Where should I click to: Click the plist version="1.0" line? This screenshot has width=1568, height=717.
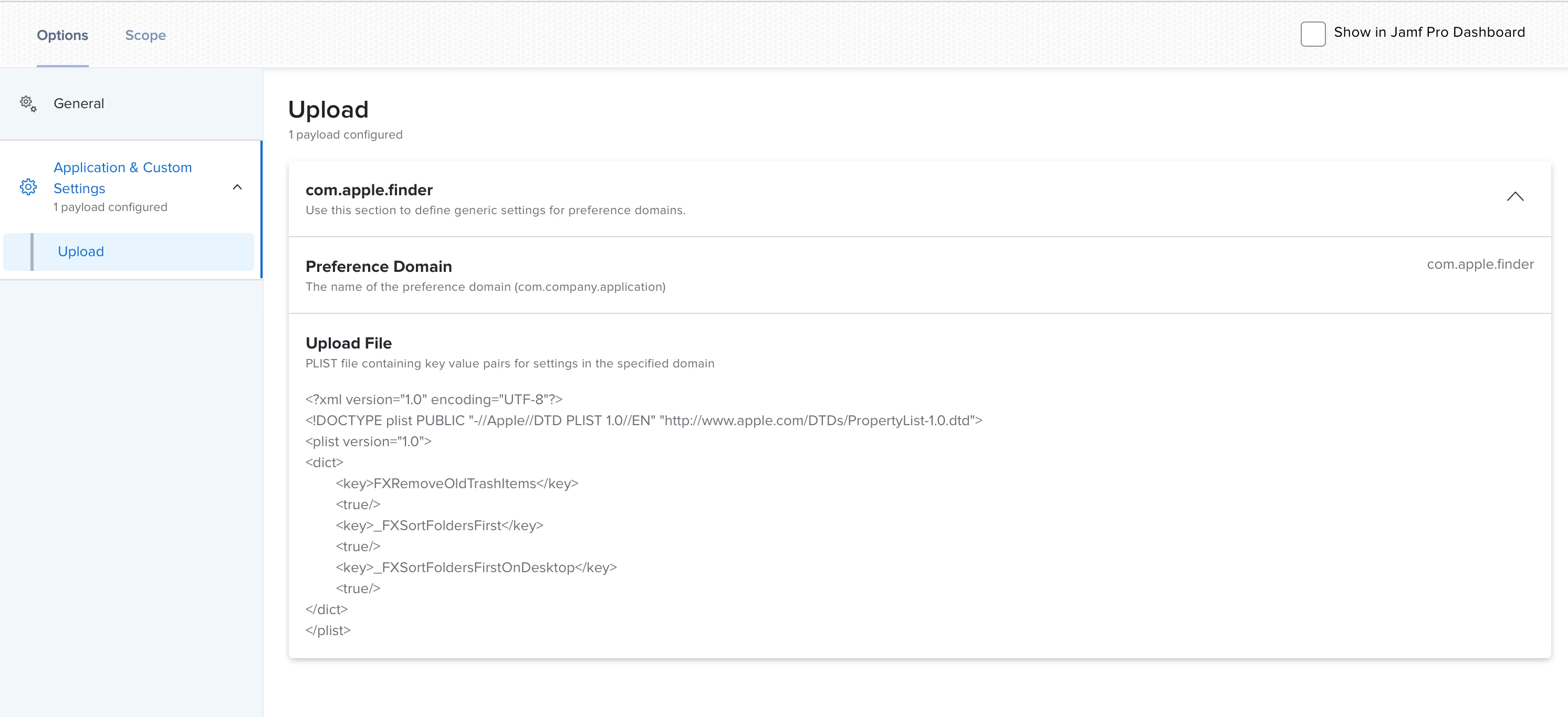coord(368,441)
